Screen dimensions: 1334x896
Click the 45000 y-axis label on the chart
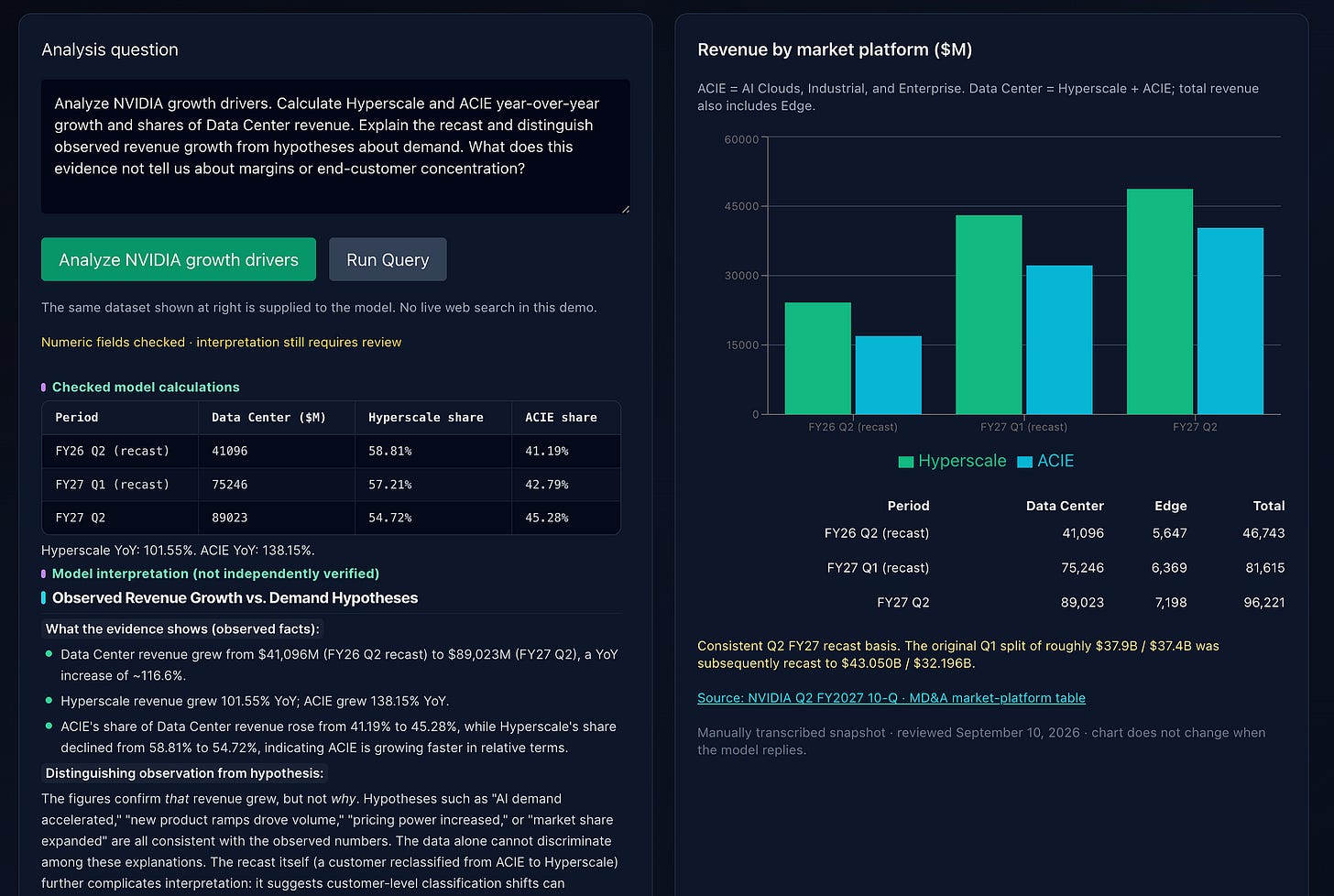741,207
